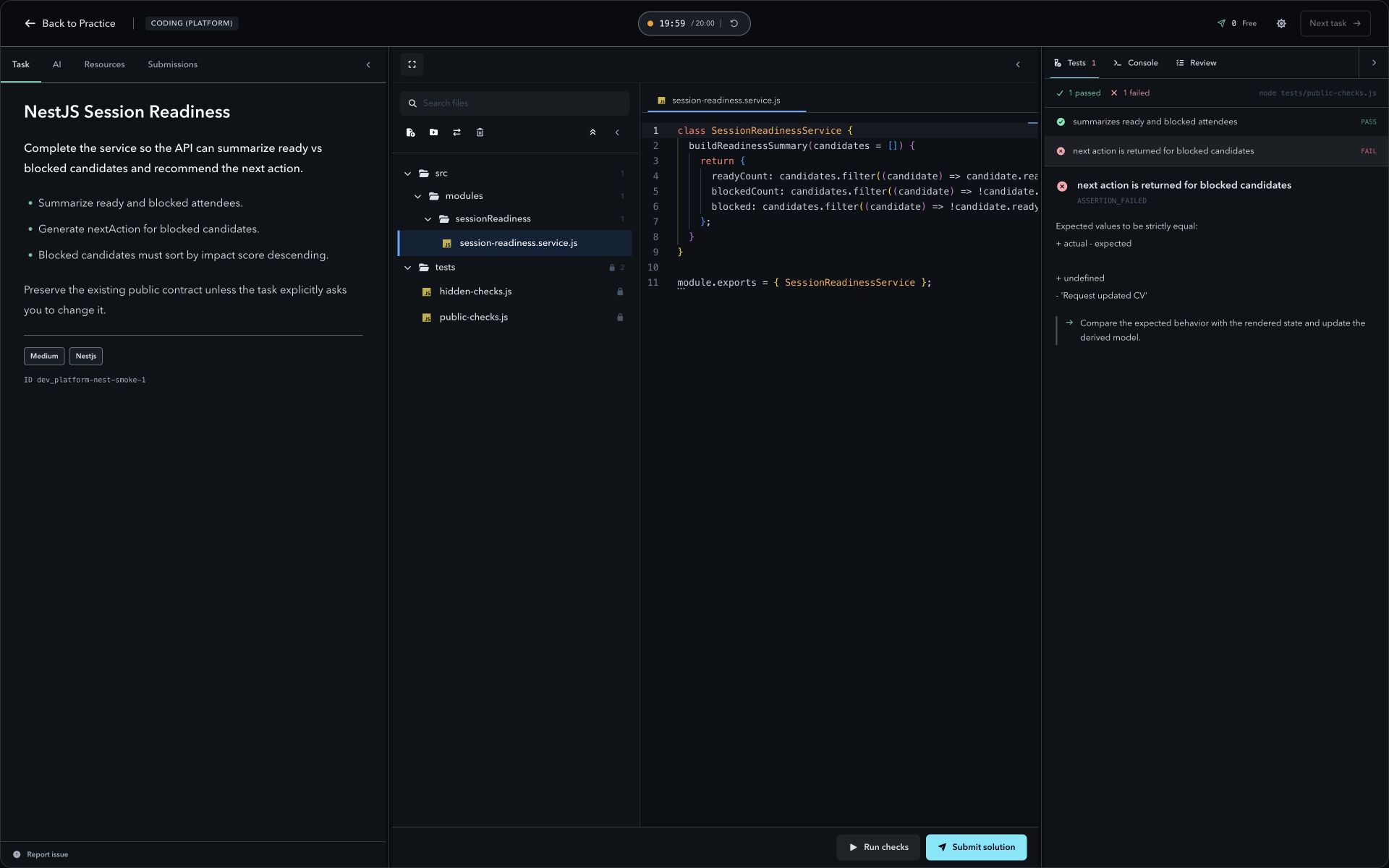
Task: Click the Back to Practice arrow icon
Action: (30, 23)
